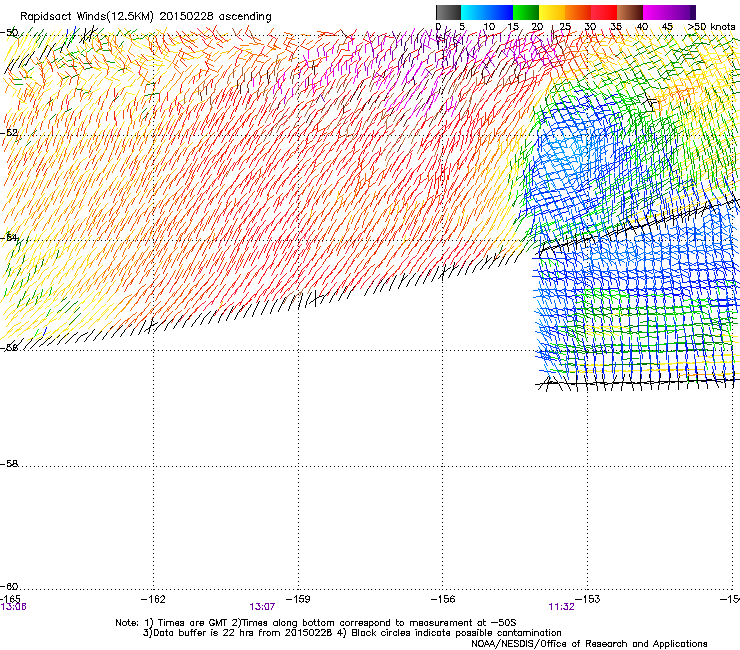The width and height of the screenshot is (740, 650).
Task: Click the '-165' longitude axis label
Action: [10, 599]
